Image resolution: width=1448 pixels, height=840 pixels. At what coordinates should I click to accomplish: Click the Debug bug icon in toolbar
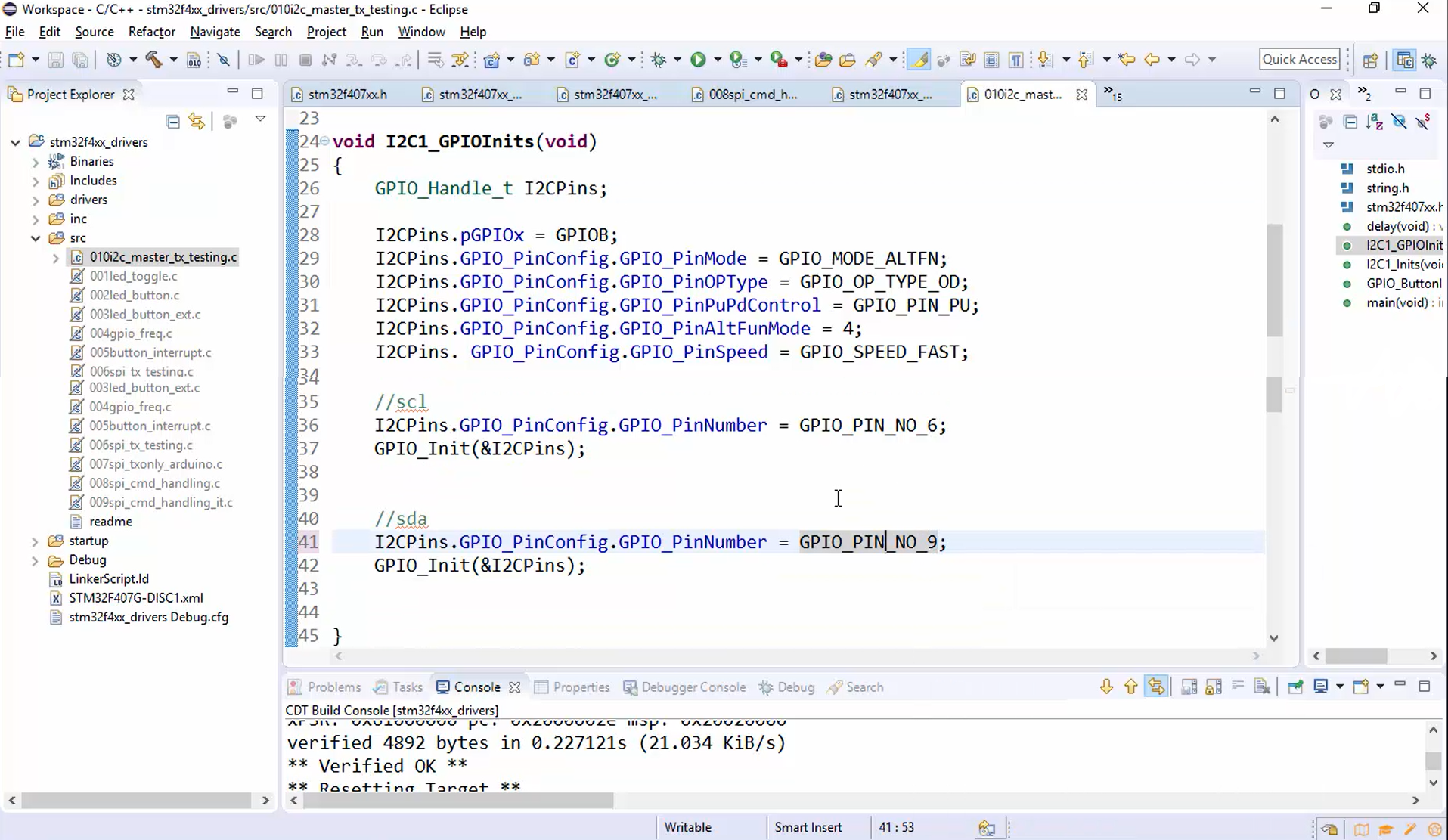tap(658, 60)
